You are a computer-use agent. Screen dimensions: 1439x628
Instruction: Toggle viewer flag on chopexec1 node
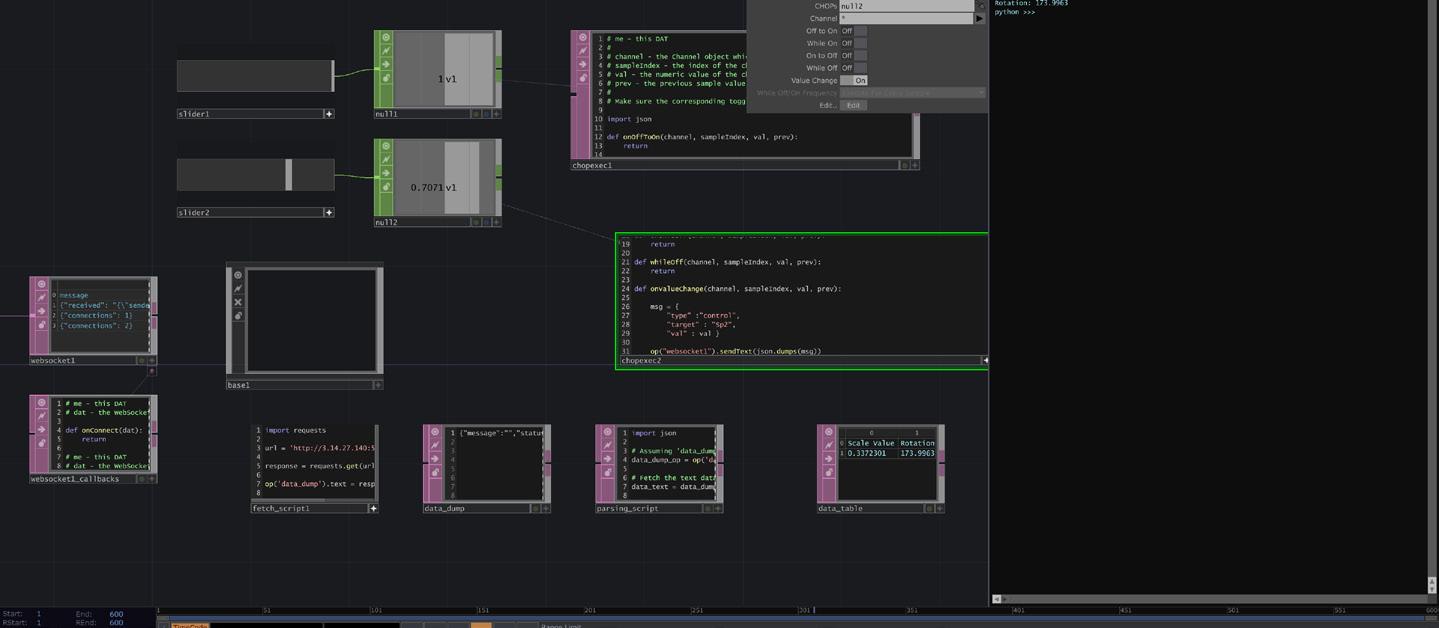coord(583,38)
